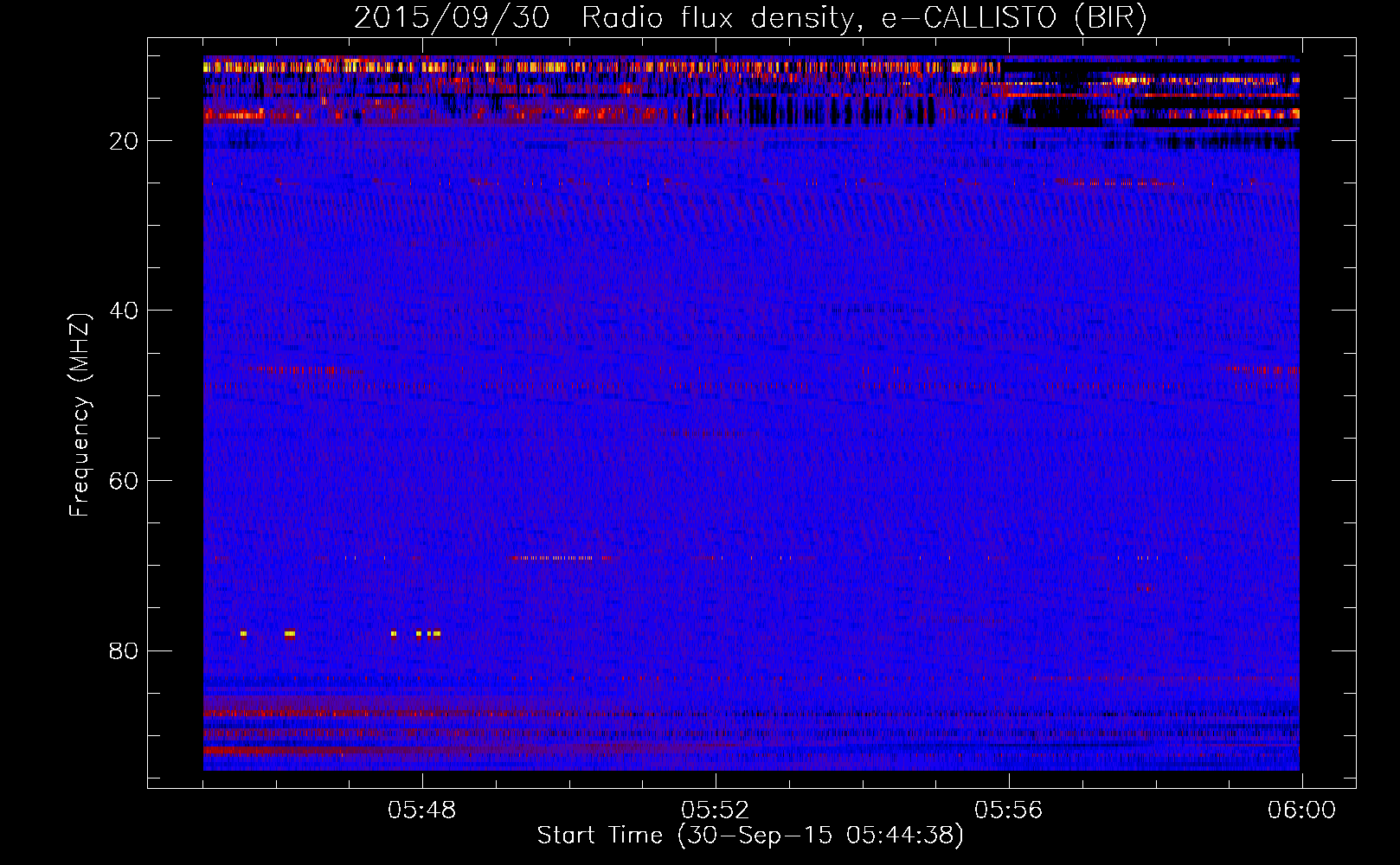The height and width of the screenshot is (865, 1400).
Task: Click the "60" frequency tick label
Action: (x=125, y=481)
